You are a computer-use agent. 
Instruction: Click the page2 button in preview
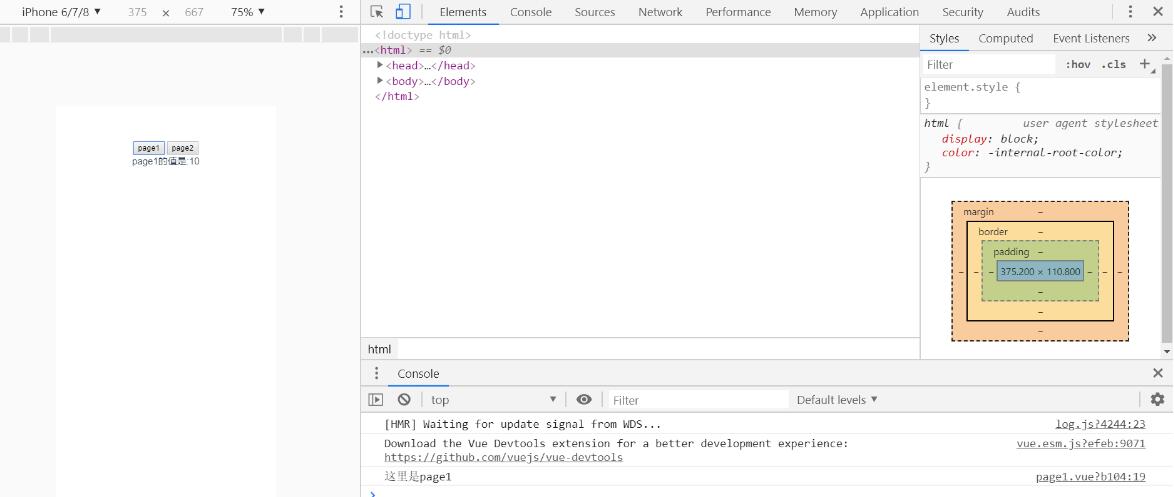click(182, 148)
